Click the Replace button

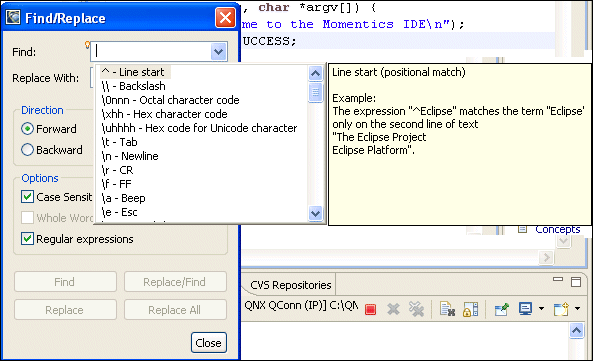(x=65, y=310)
